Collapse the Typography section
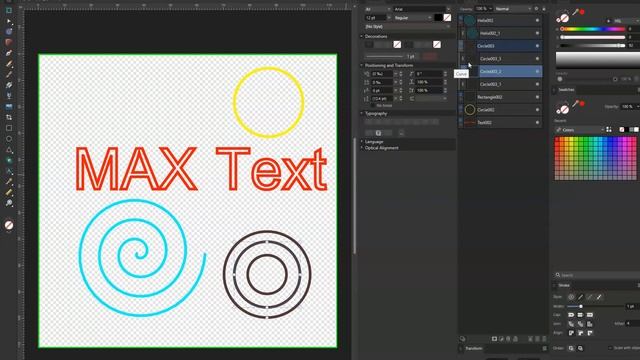 tap(362, 113)
